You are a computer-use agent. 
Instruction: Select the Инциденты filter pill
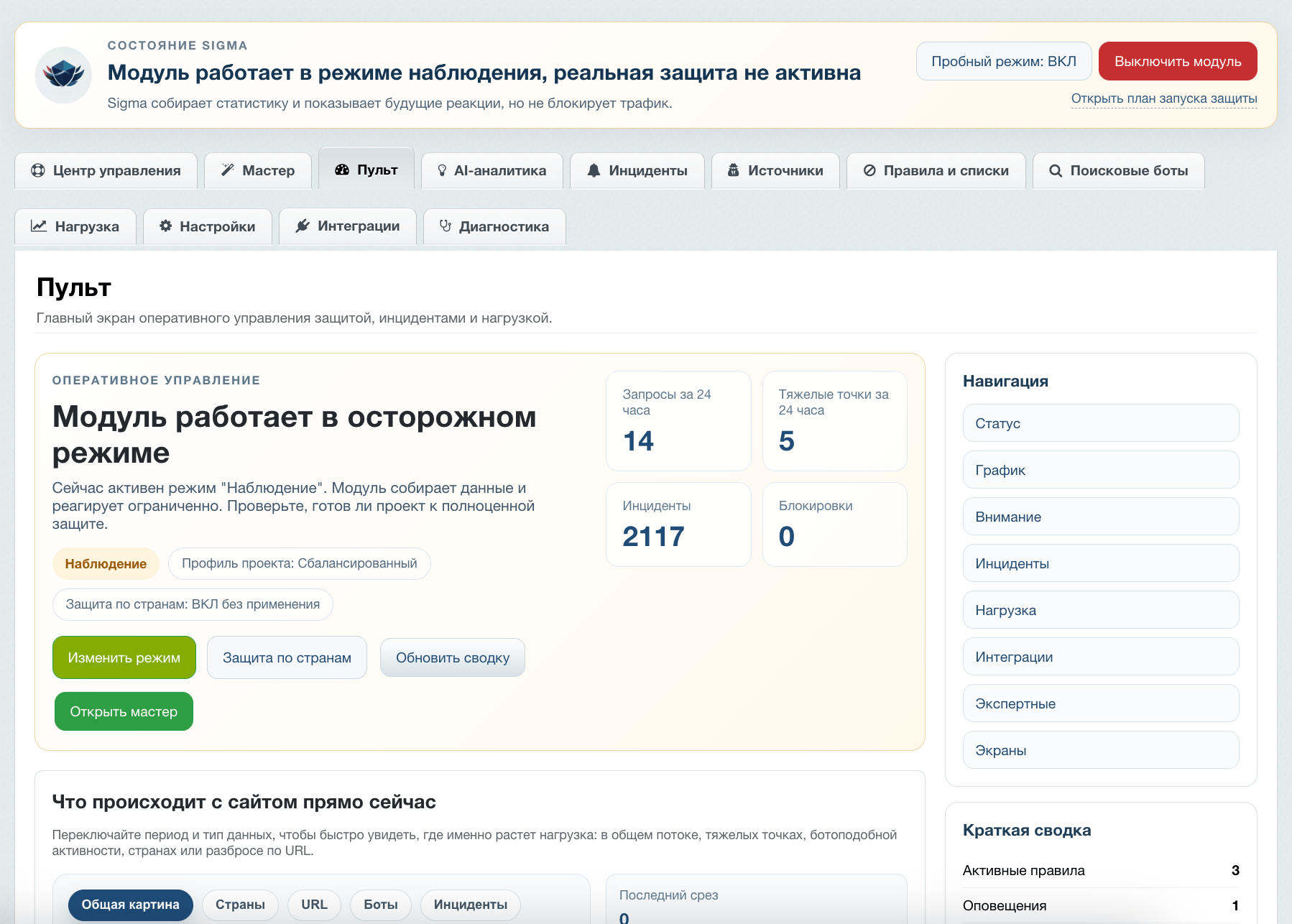pyautogui.click(x=471, y=905)
